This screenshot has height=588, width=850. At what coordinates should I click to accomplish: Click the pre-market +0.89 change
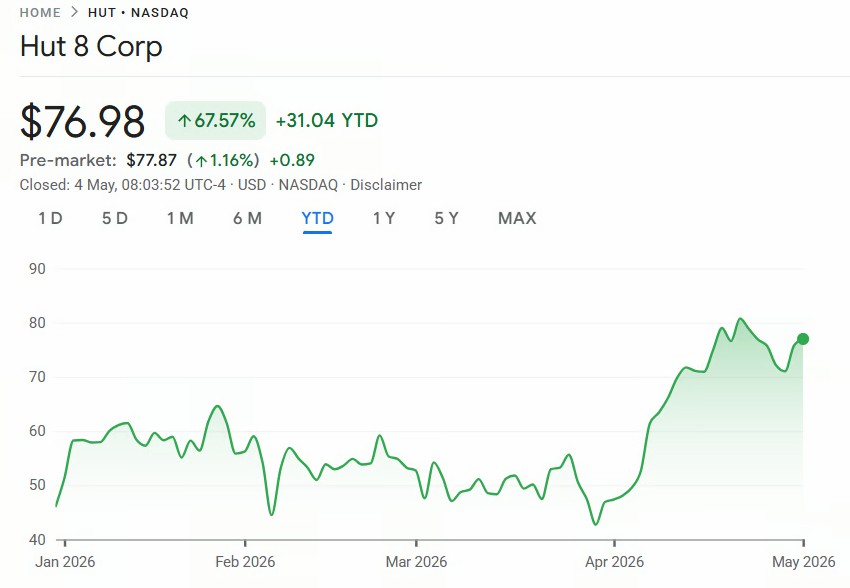(x=292, y=160)
